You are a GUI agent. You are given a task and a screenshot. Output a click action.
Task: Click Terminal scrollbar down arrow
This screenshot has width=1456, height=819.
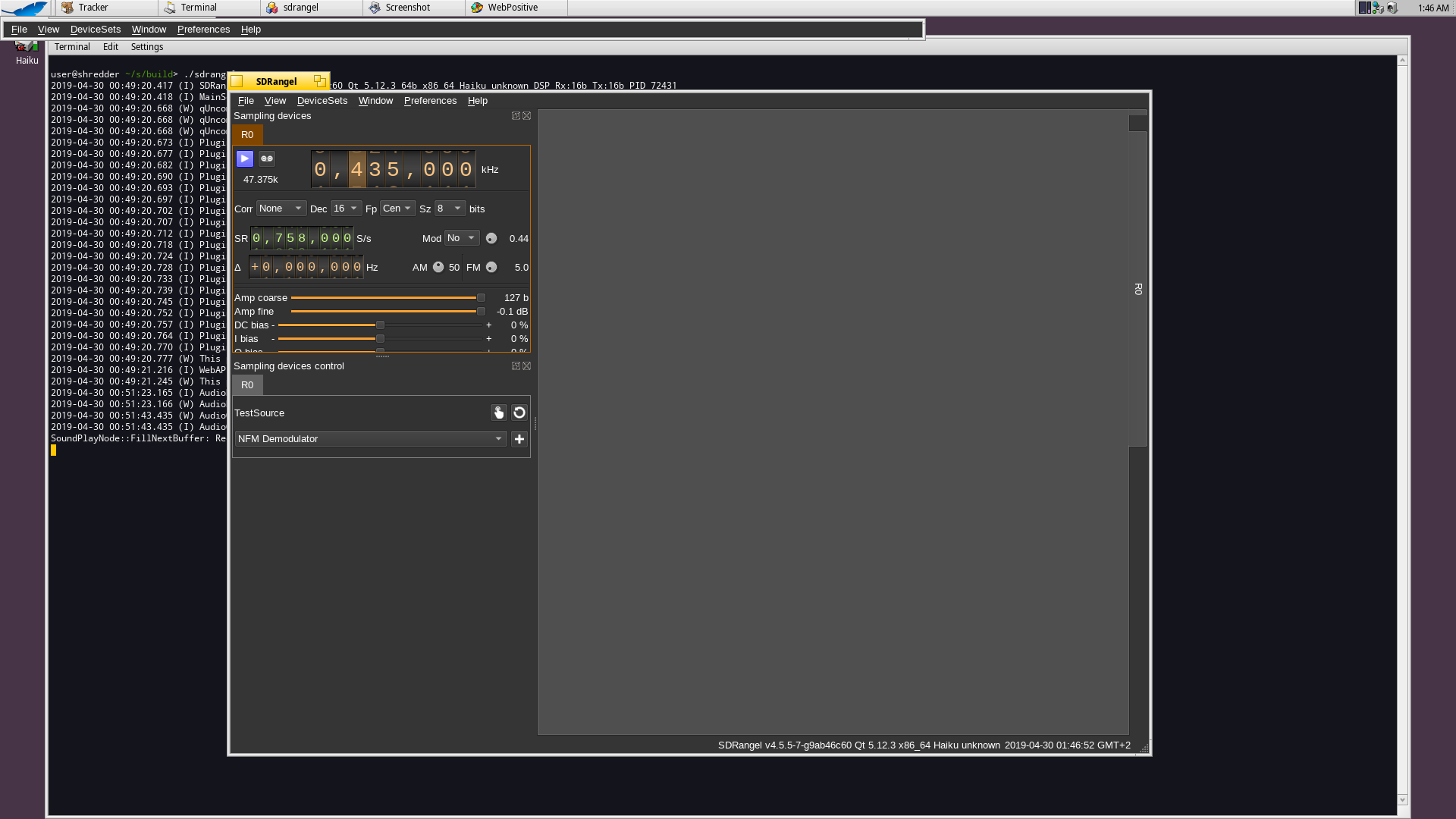point(1402,799)
